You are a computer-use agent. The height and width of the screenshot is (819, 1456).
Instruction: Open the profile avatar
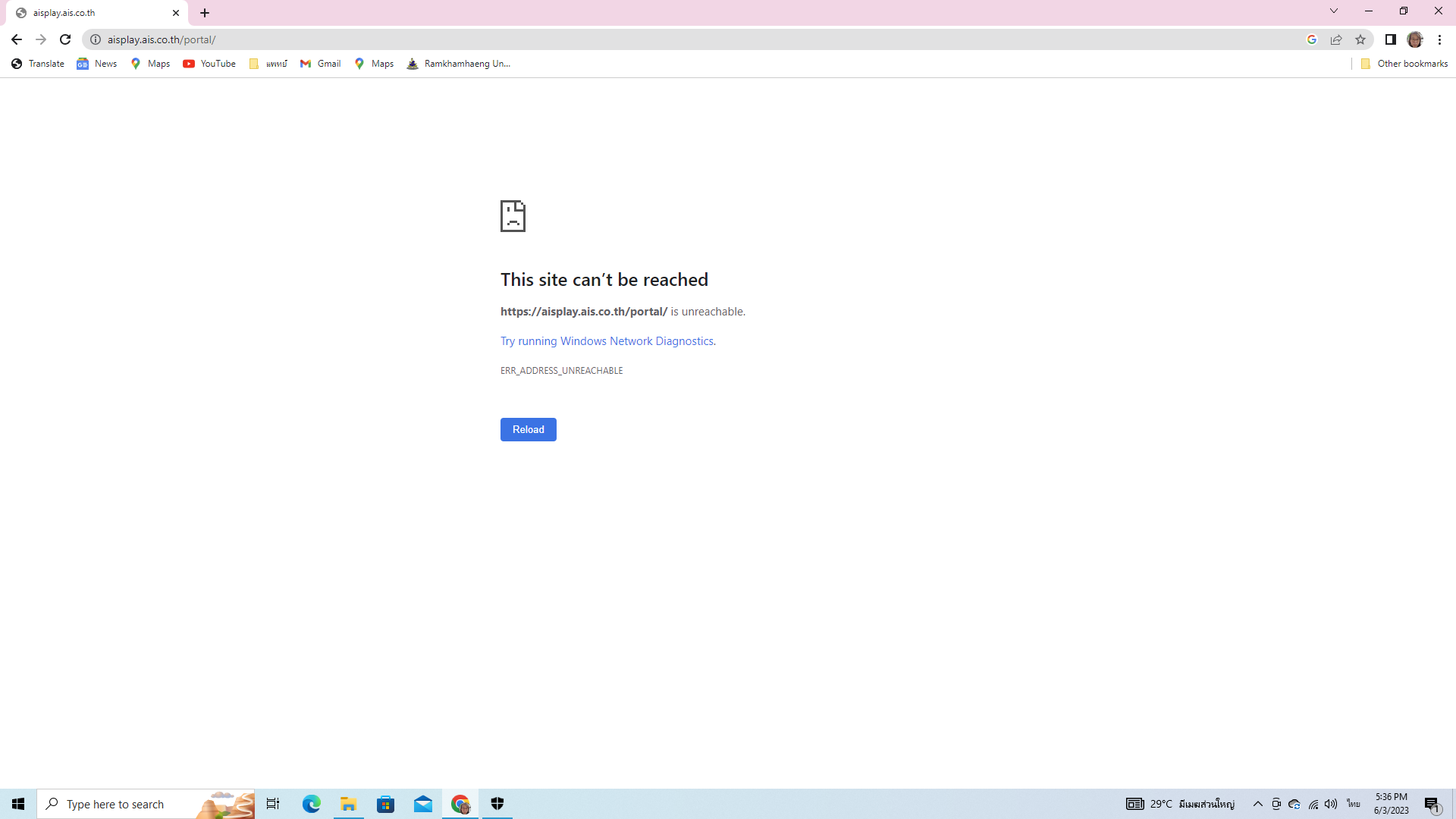click(x=1415, y=39)
